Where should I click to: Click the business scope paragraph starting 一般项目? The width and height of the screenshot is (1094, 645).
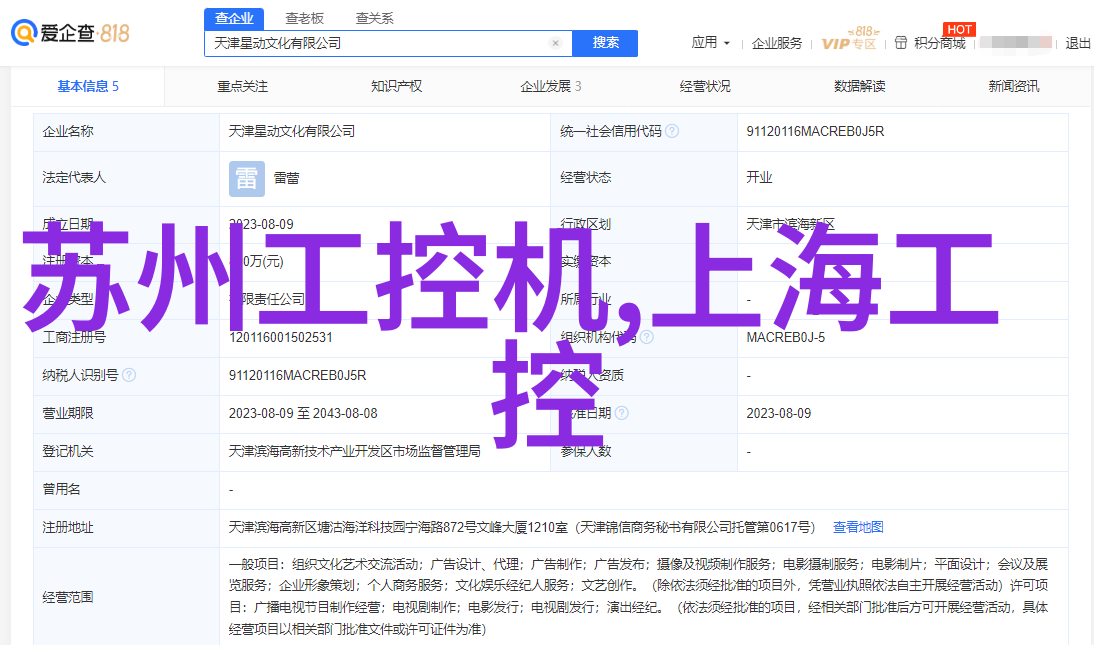coord(638,597)
